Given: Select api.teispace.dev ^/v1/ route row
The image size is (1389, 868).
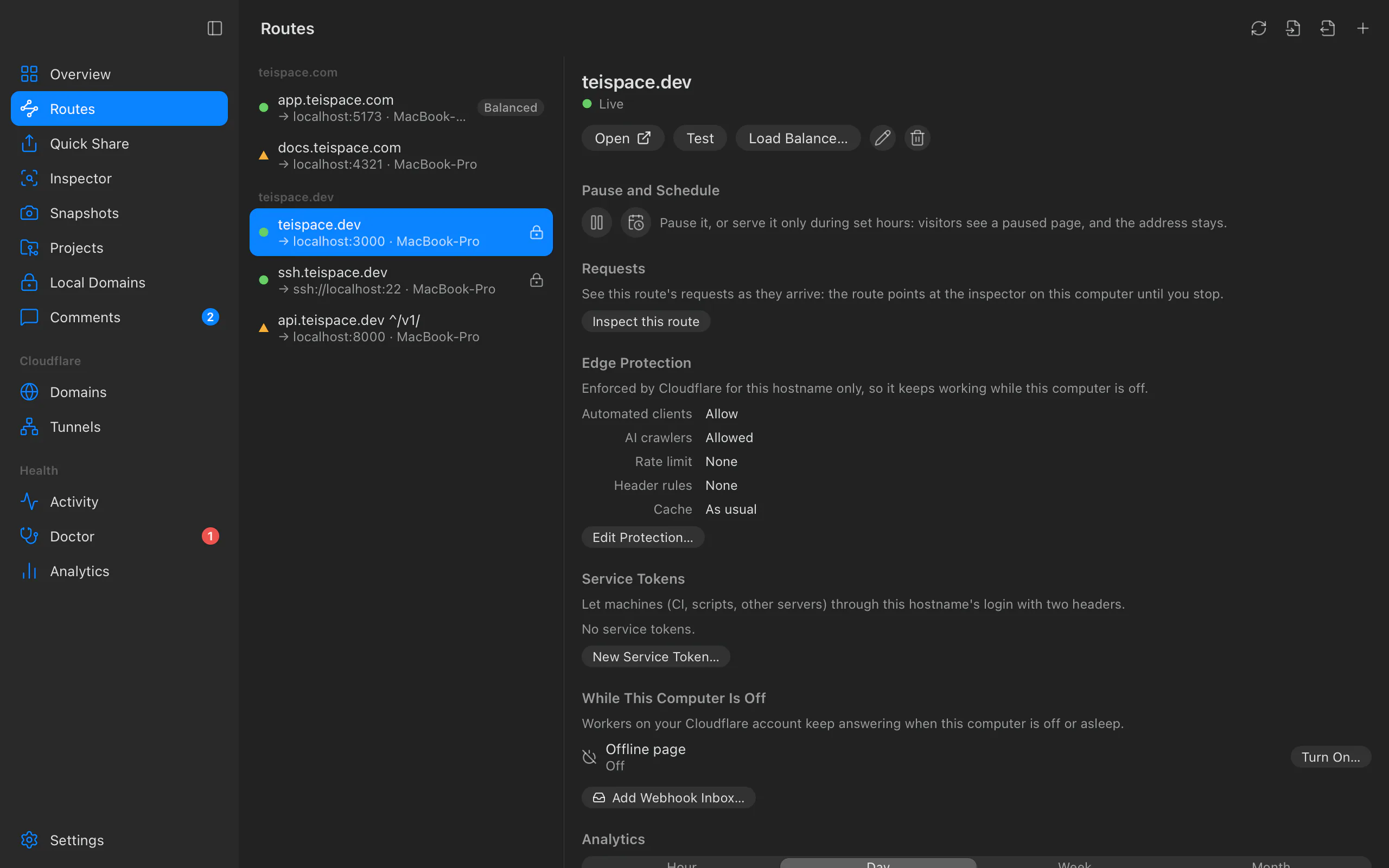Looking at the screenshot, I should 401,328.
